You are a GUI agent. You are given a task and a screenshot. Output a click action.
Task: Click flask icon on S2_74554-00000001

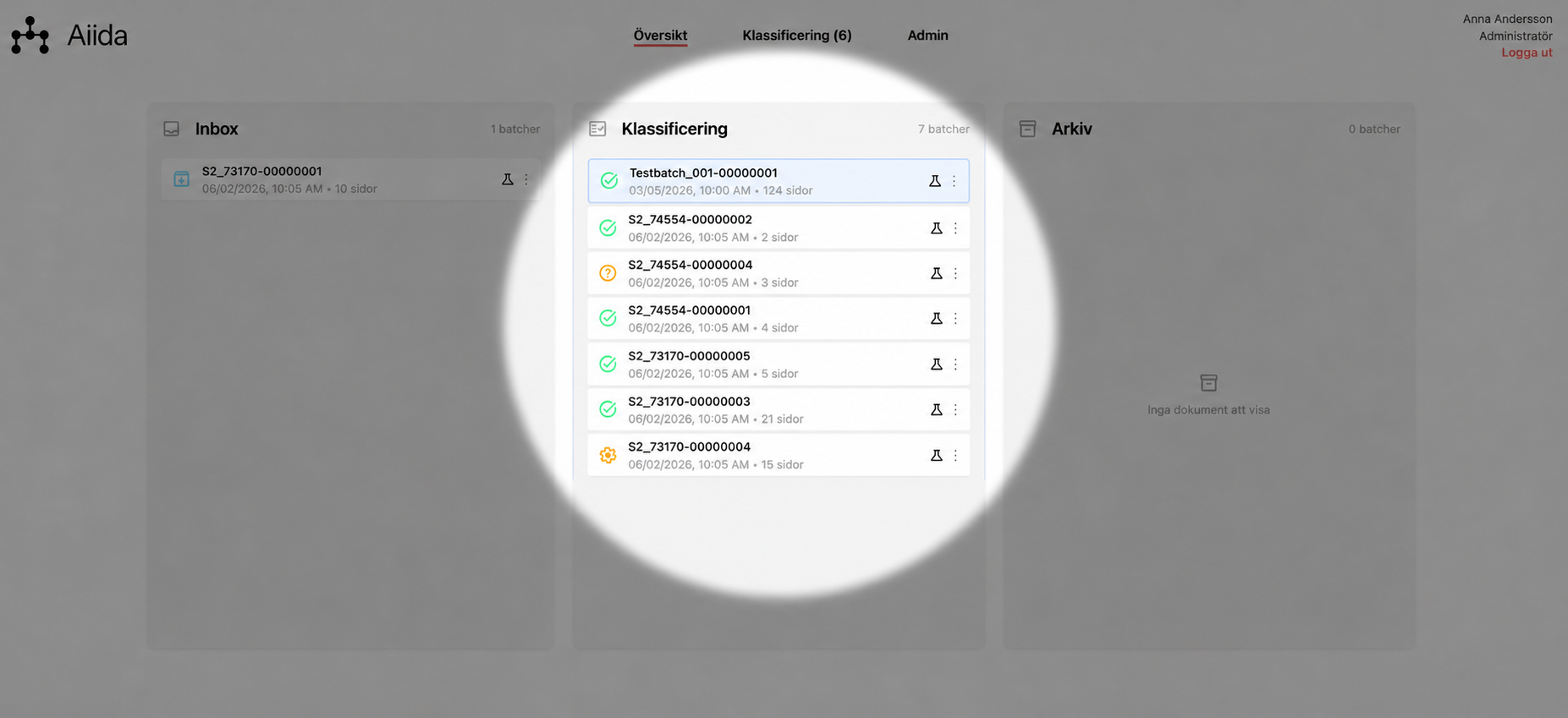tap(937, 318)
